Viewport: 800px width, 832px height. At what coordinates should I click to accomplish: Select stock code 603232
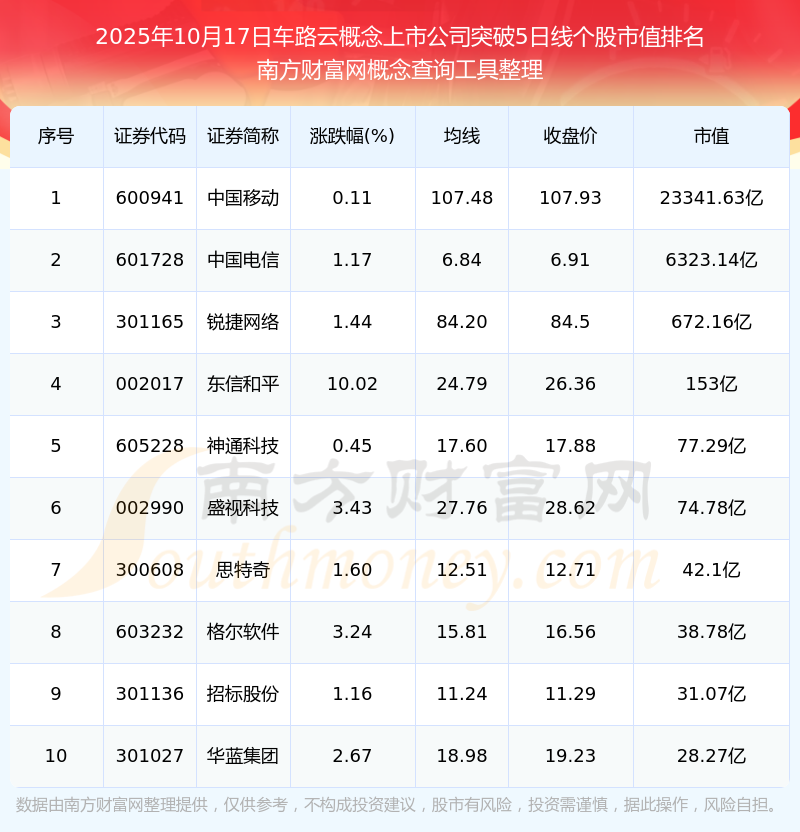pyautogui.click(x=150, y=632)
